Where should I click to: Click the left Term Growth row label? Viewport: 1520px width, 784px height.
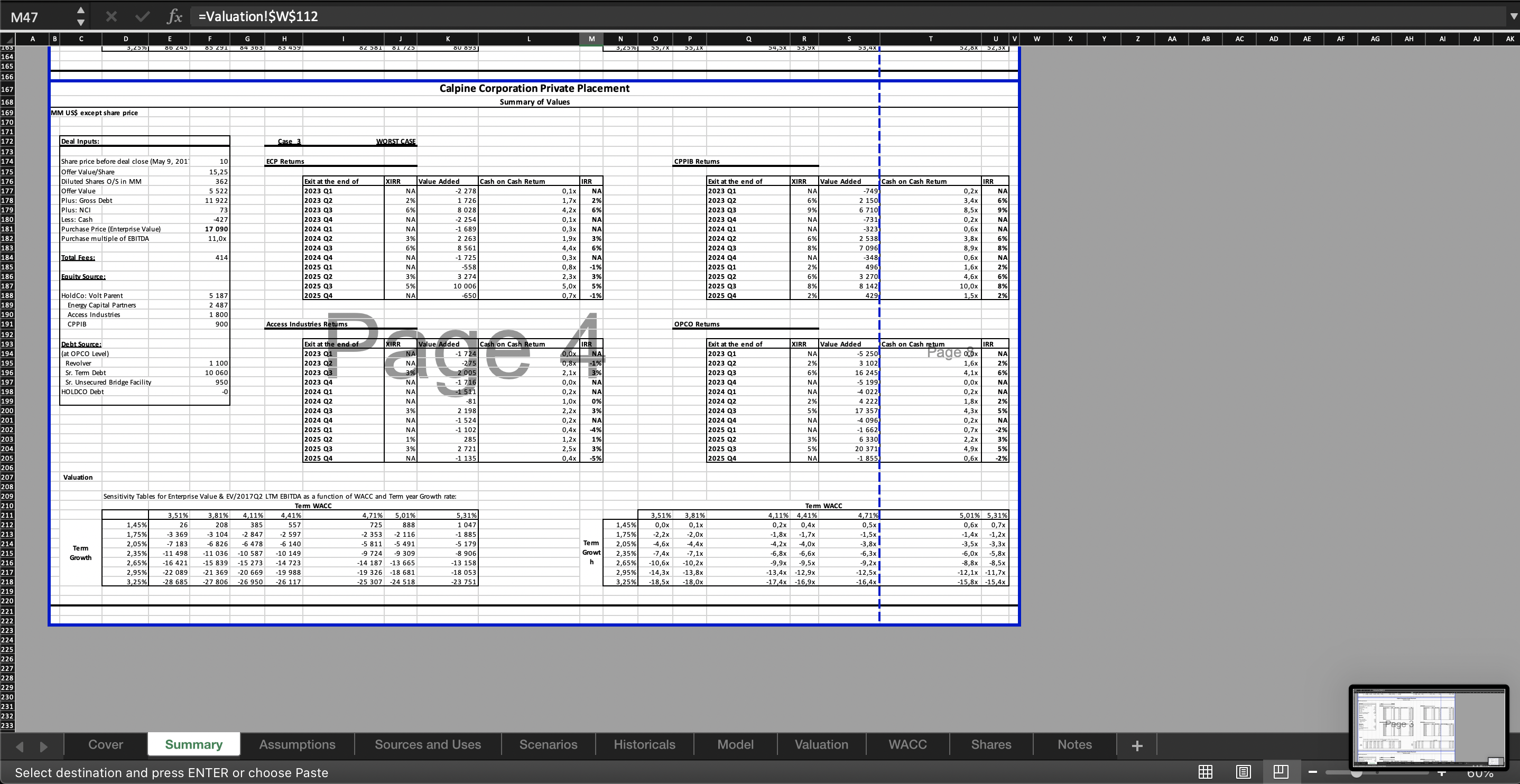pos(81,553)
